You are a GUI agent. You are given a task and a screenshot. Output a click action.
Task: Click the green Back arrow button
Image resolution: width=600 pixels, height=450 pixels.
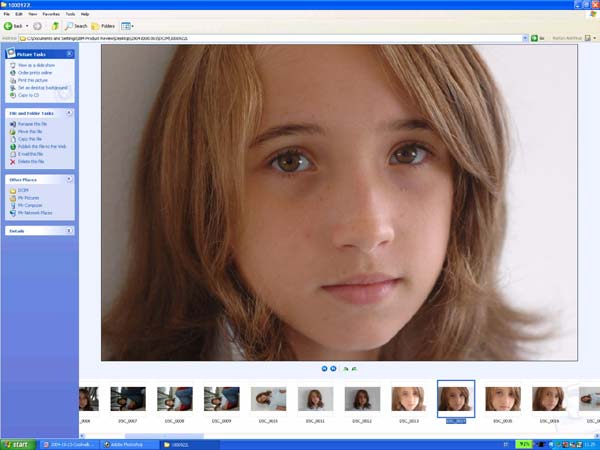click(x=8, y=26)
